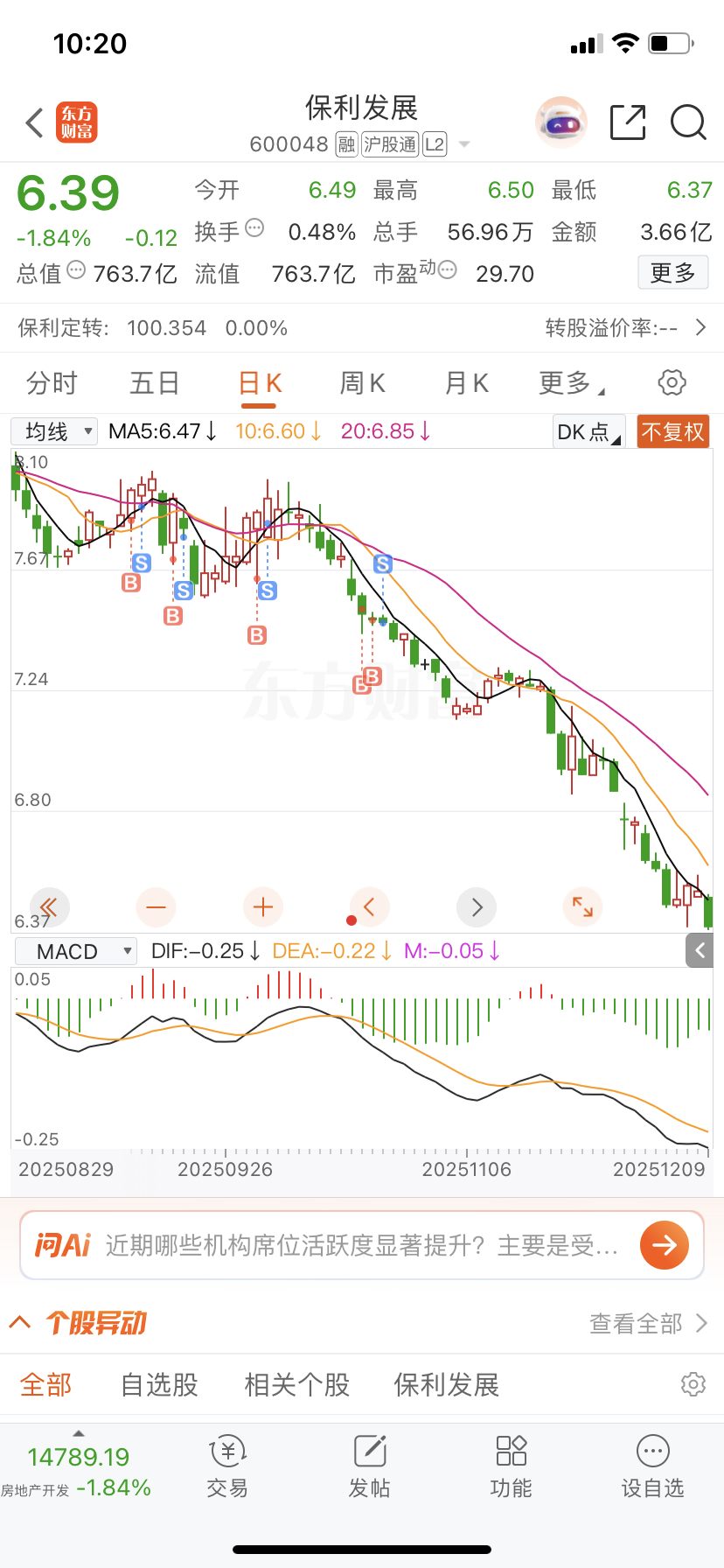Expand the stock title dropdown triangle
Image resolution: width=724 pixels, height=1568 pixels.
click(x=464, y=144)
